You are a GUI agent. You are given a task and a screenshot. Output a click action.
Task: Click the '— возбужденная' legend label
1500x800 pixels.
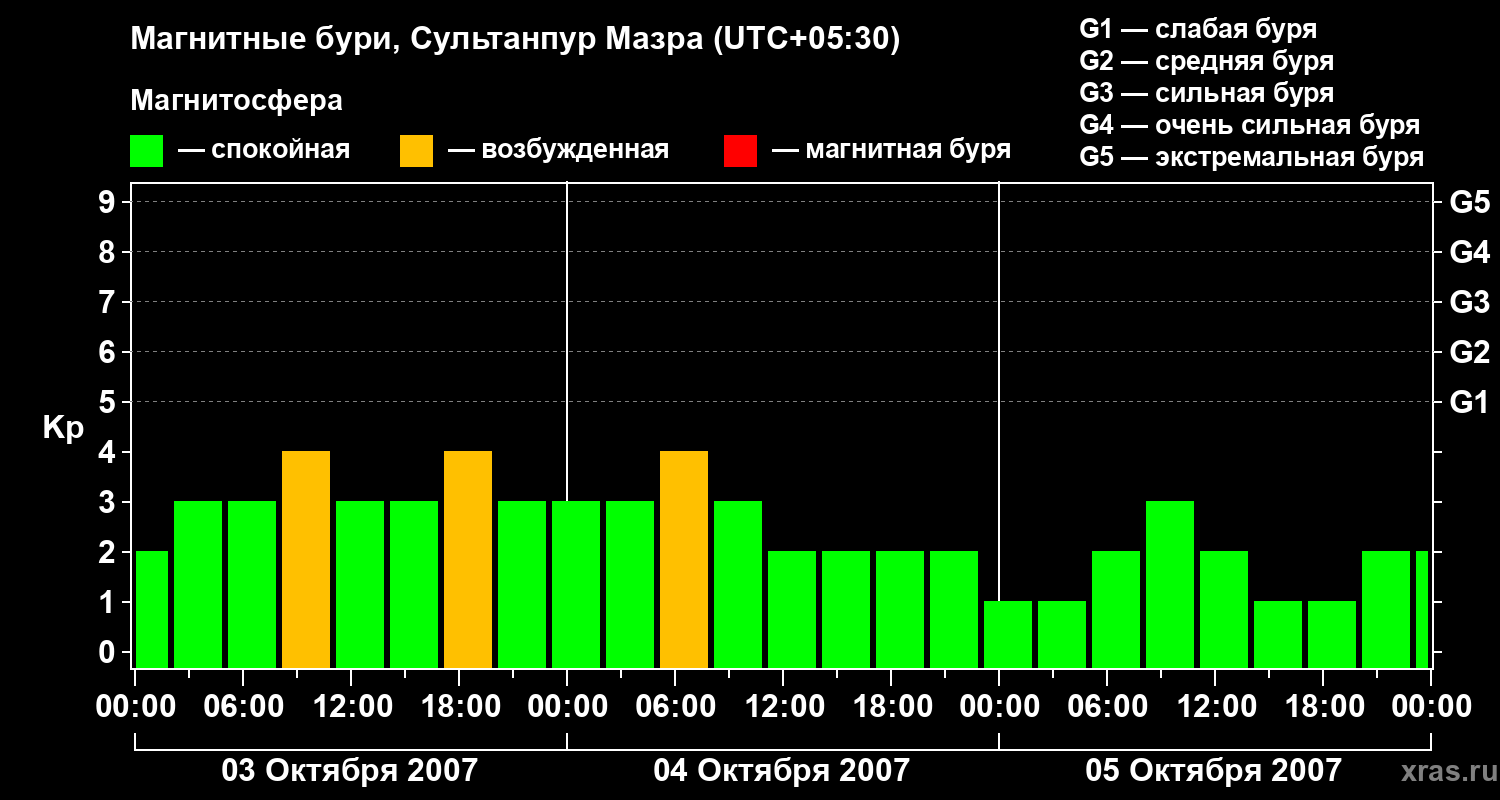pyautogui.click(x=558, y=151)
